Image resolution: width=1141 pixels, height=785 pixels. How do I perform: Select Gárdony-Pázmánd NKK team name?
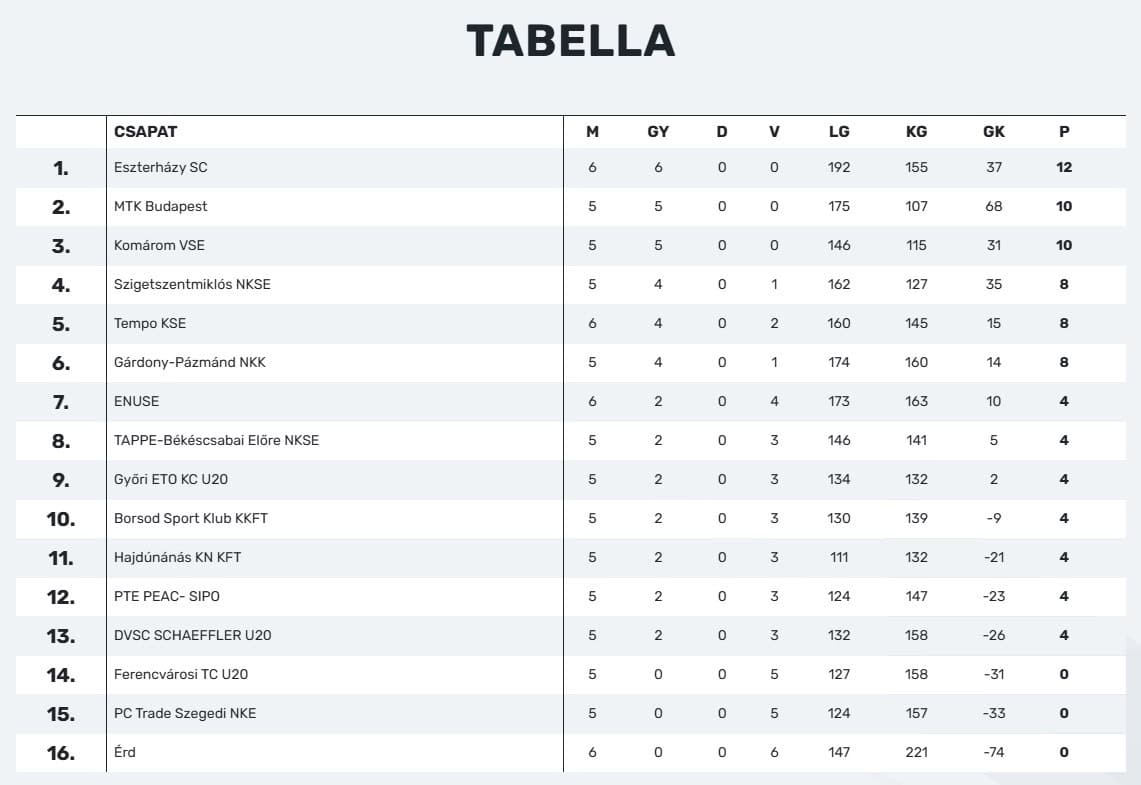pyautogui.click(x=190, y=362)
